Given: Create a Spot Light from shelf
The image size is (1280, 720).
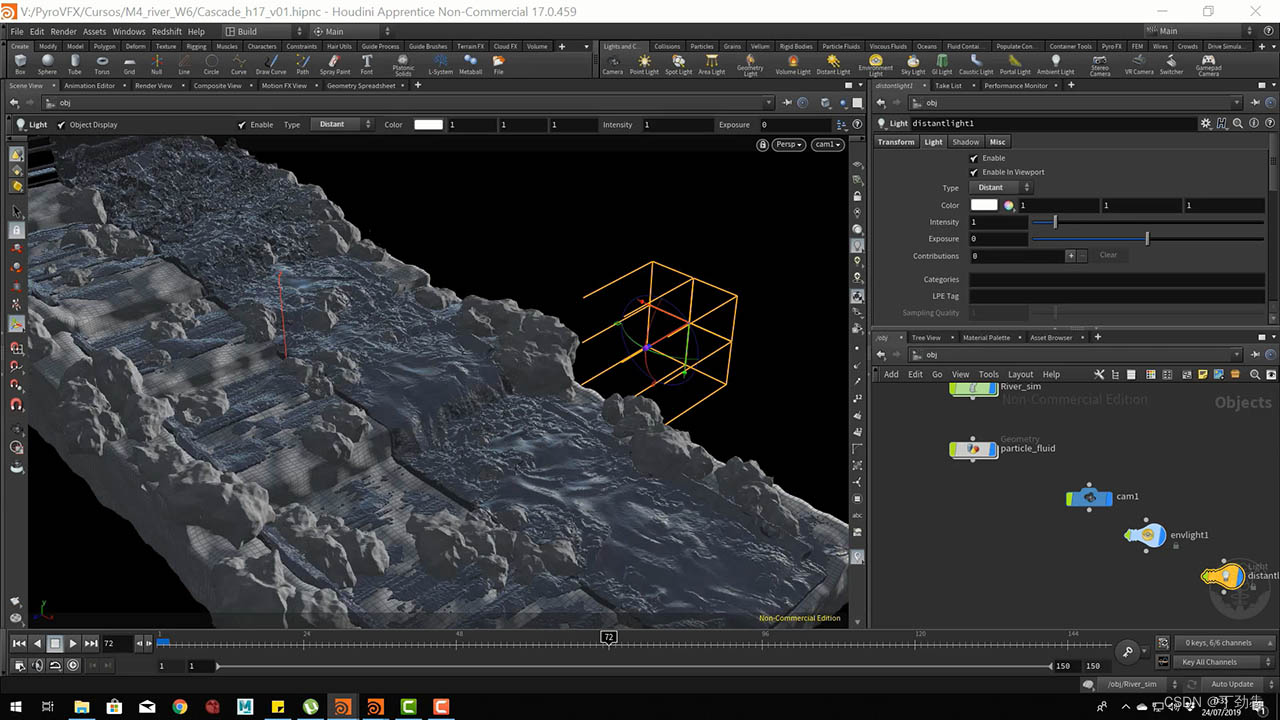Looking at the screenshot, I should click(x=678, y=65).
